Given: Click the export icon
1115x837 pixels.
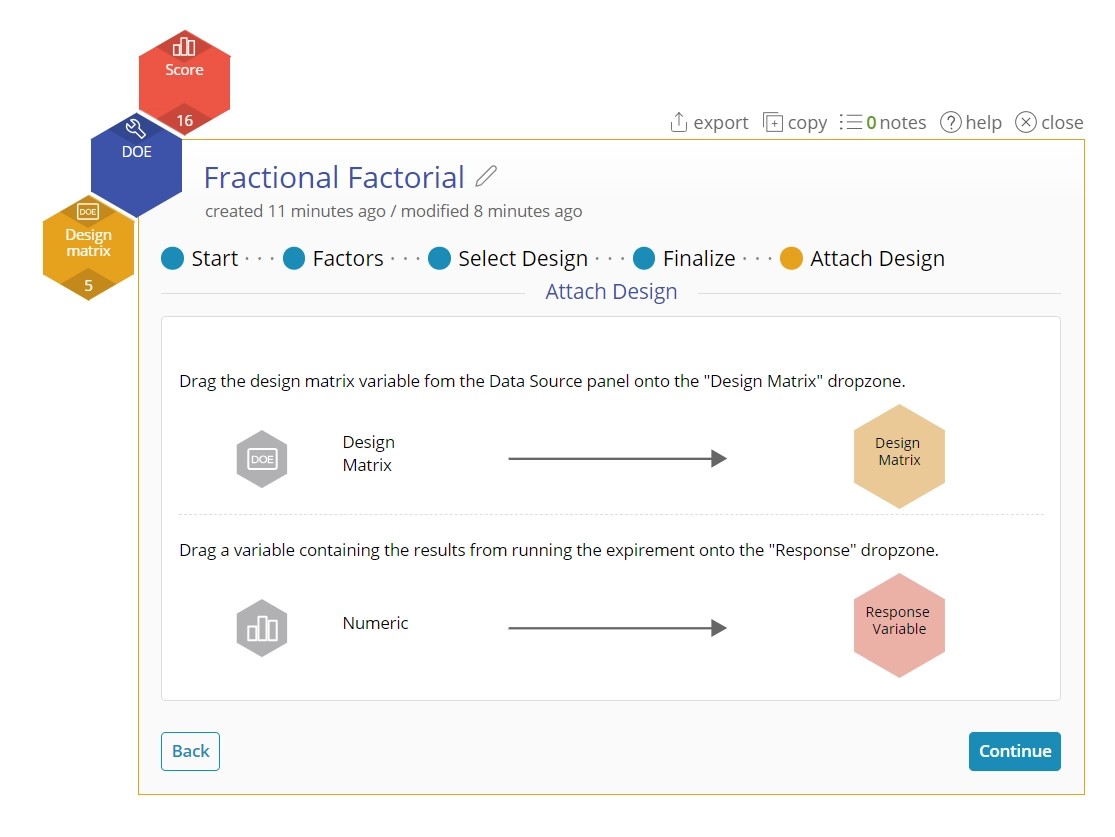Looking at the screenshot, I should tap(678, 122).
